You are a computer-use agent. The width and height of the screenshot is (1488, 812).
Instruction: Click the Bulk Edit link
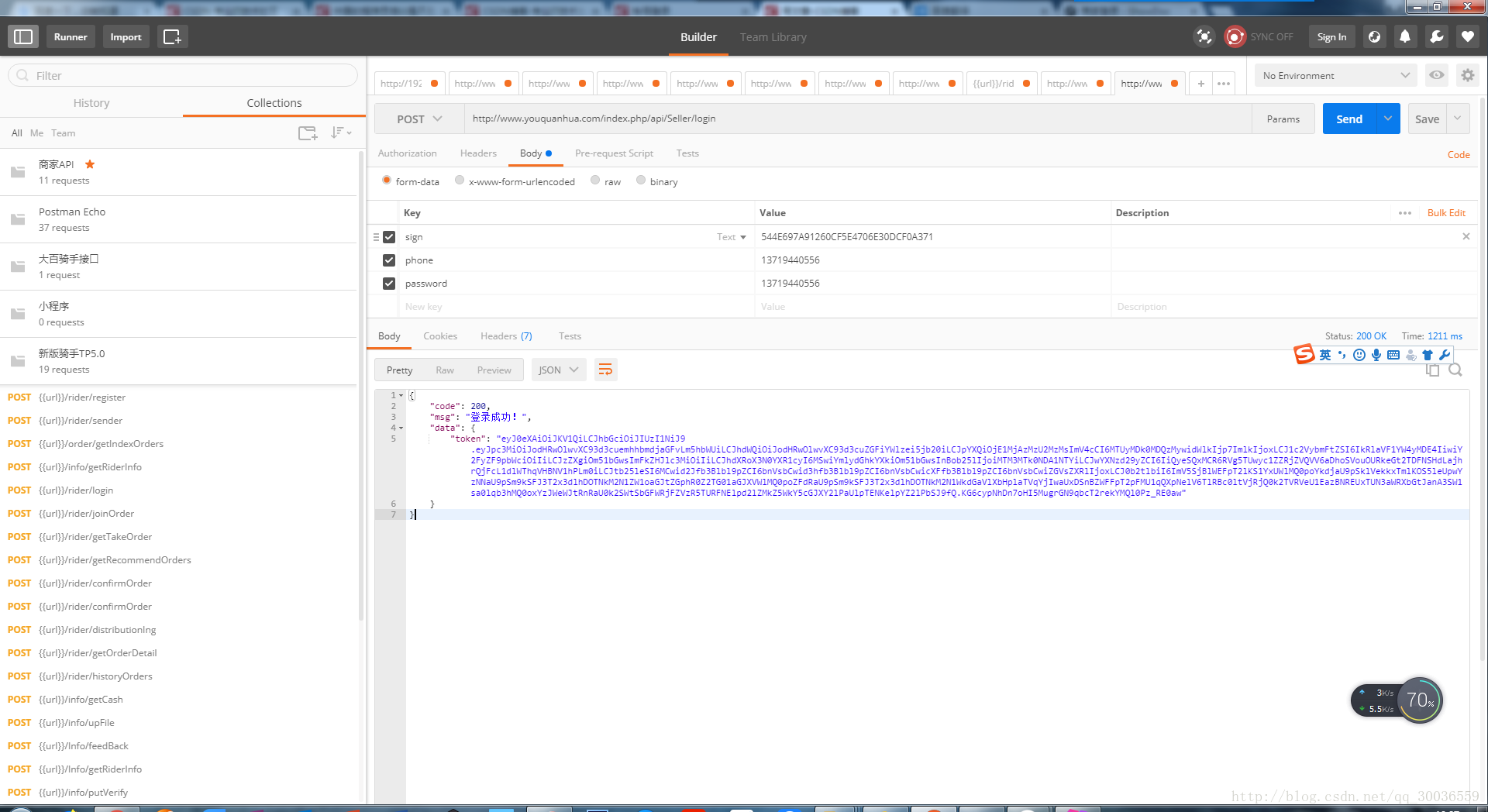pos(1446,213)
